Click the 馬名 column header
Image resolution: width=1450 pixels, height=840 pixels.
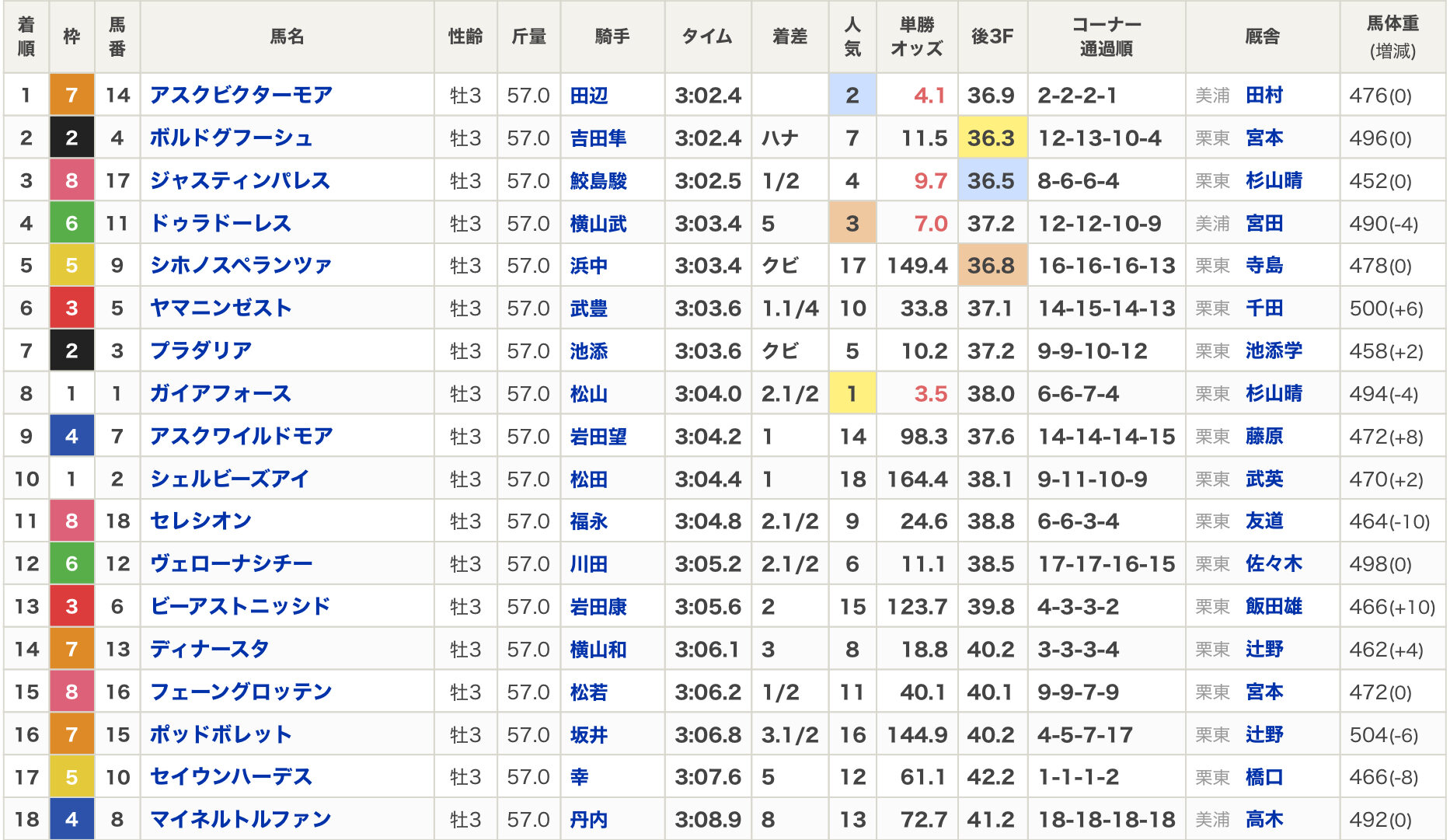(x=287, y=37)
